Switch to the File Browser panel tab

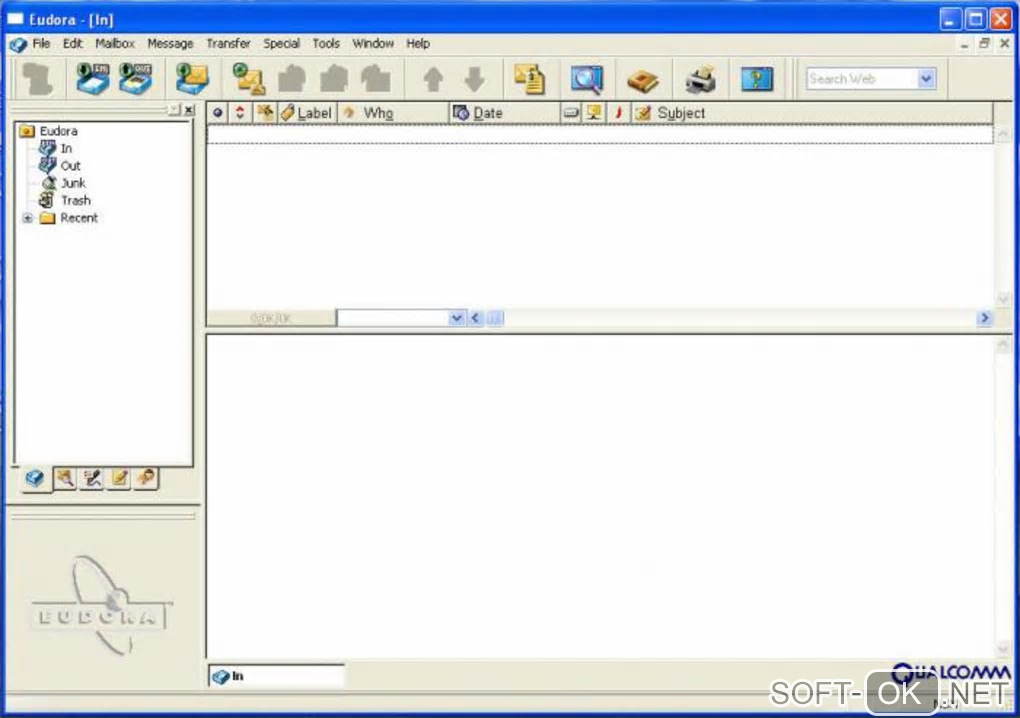point(64,479)
